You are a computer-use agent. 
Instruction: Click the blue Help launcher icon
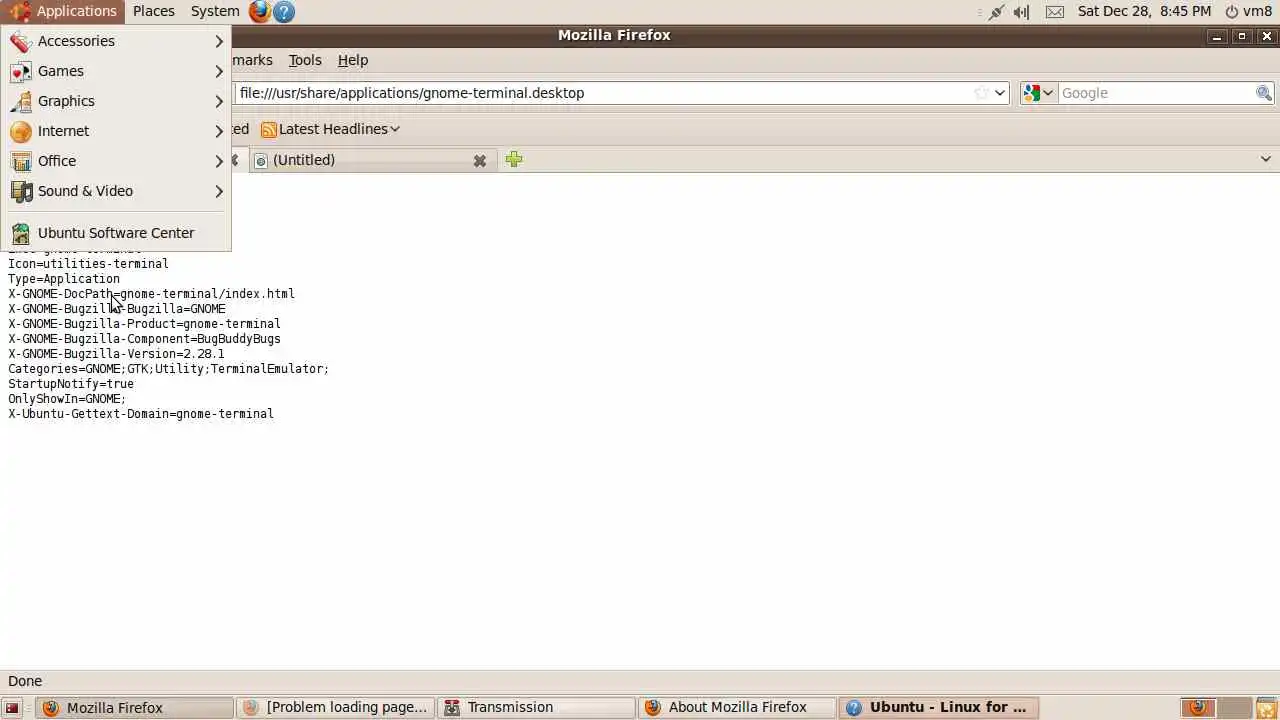pyautogui.click(x=284, y=11)
